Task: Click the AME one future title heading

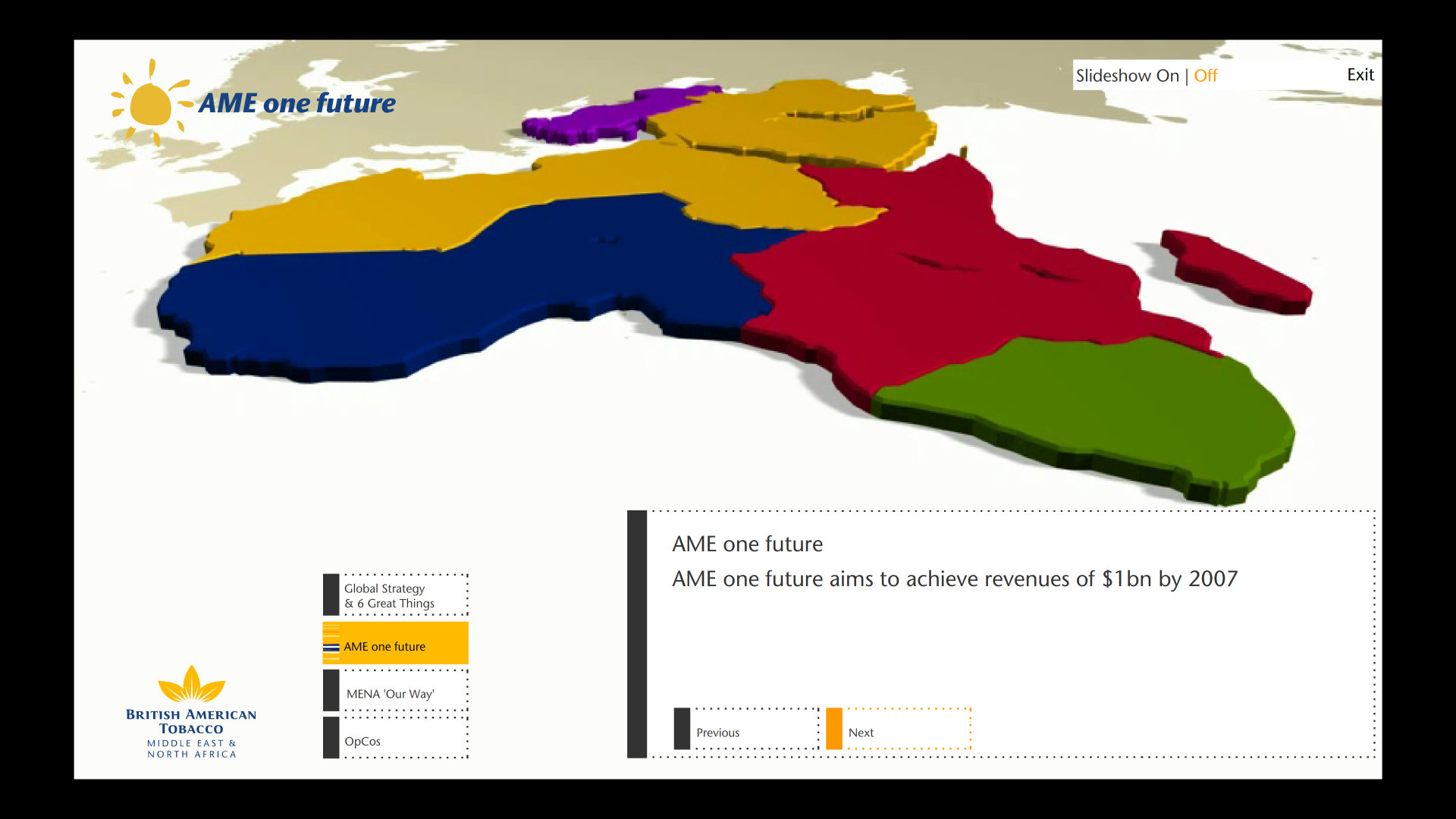Action: (x=747, y=544)
